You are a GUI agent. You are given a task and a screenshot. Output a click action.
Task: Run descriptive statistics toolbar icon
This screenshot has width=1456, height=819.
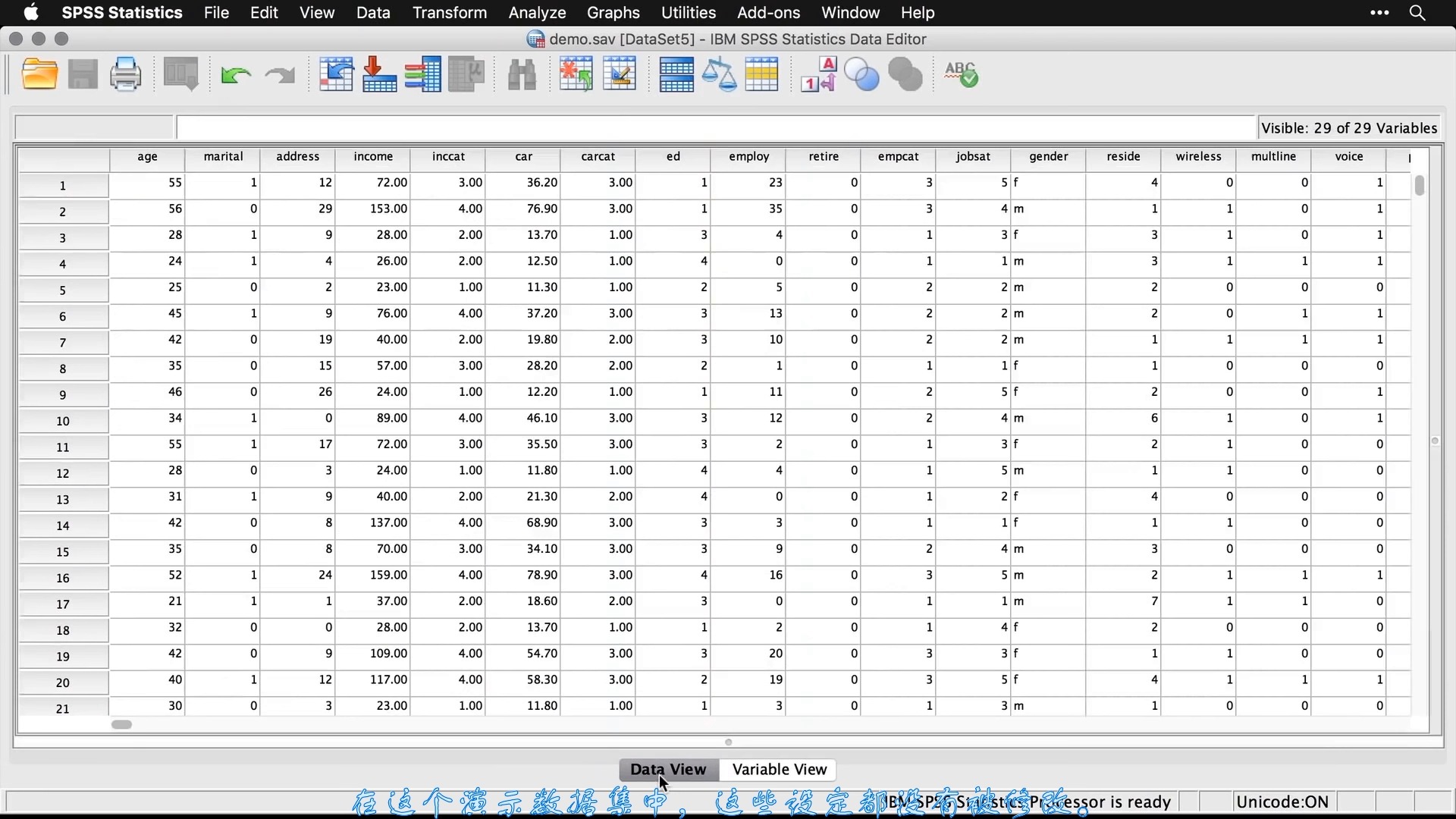(466, 75)
